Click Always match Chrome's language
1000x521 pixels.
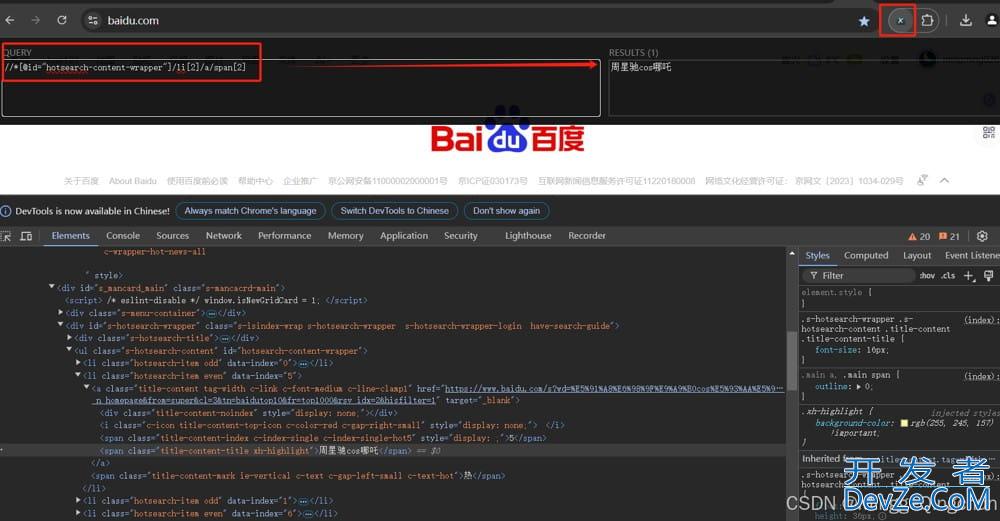[x=250, y=211]
